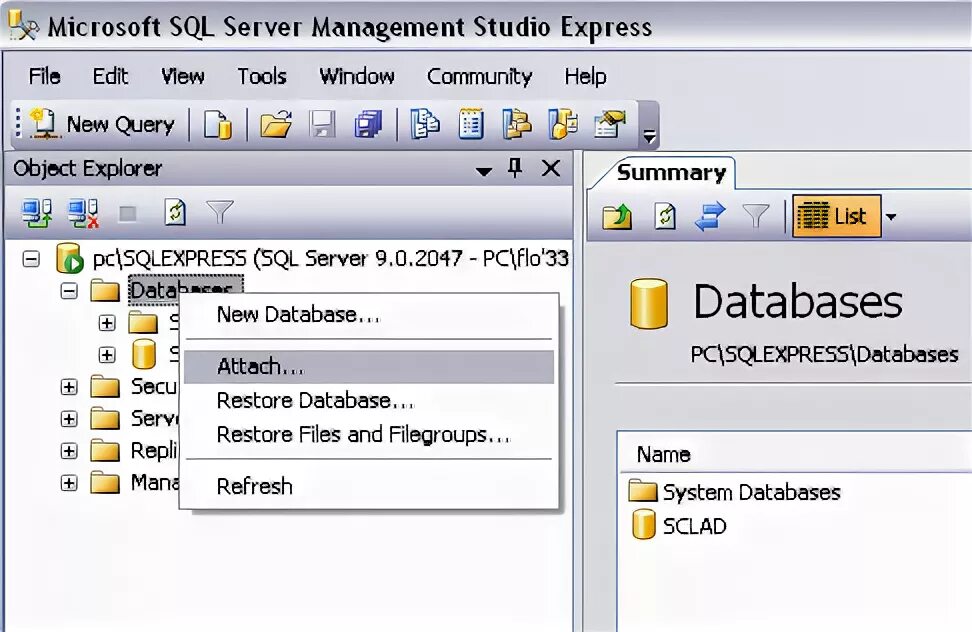The width and height of the screenshot is (972, 632).
Task: Expand the System Databases subfolder in the tree
Action: click(107, 323)
